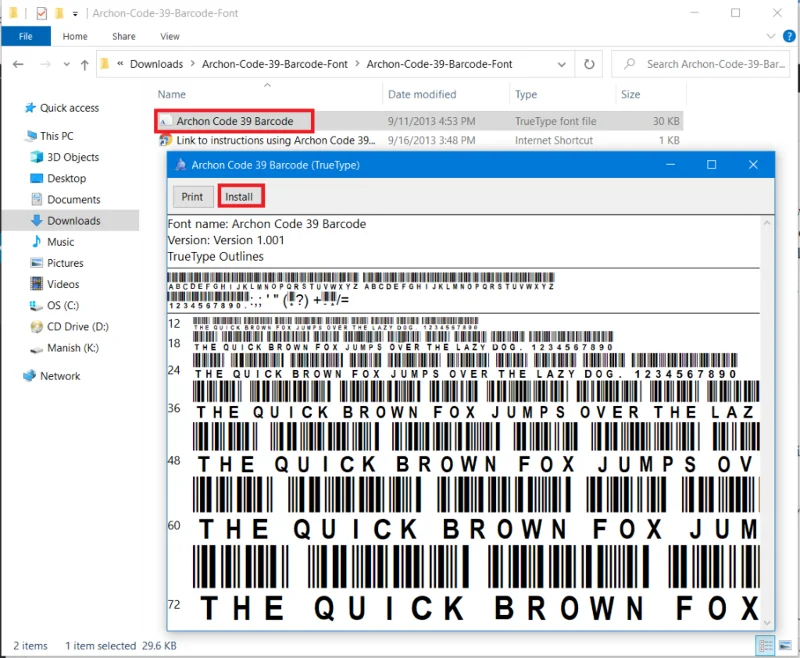The height and width of the screenshot is (658, 800).
Task: Open Pictures folder in sidebar
Action: 65,263
